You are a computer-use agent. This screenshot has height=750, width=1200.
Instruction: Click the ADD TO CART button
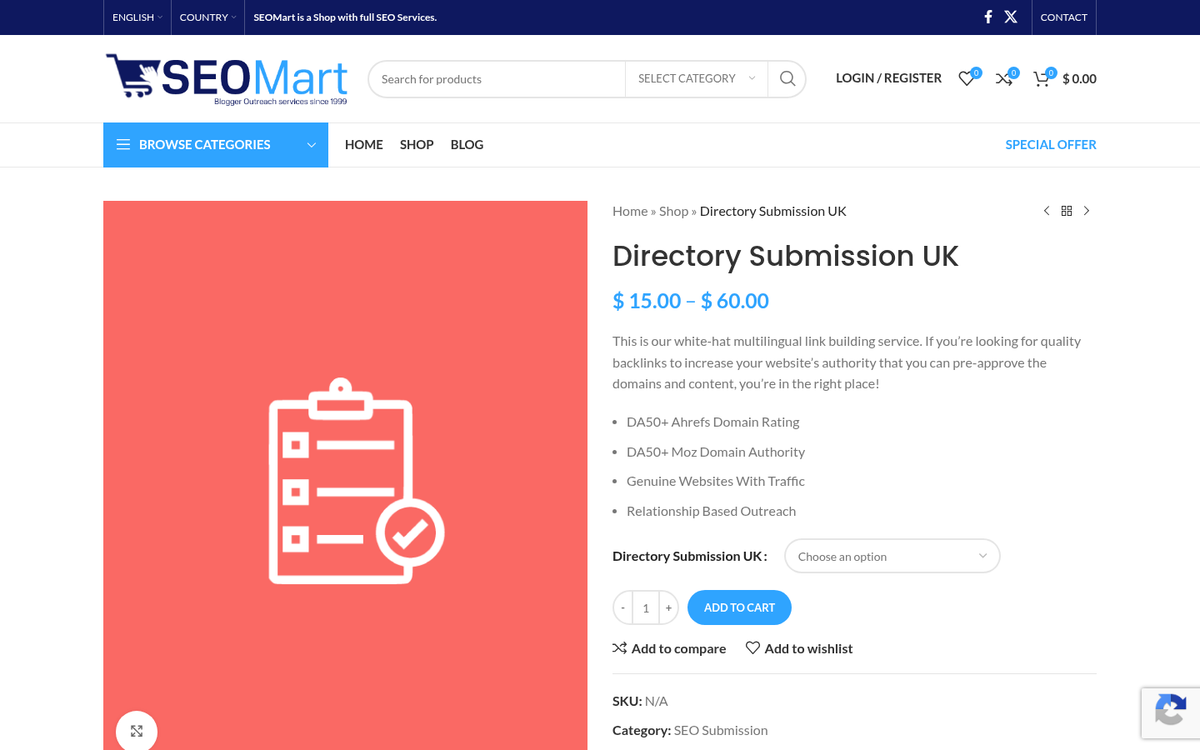pyautogui.click(x=739, y=607)
